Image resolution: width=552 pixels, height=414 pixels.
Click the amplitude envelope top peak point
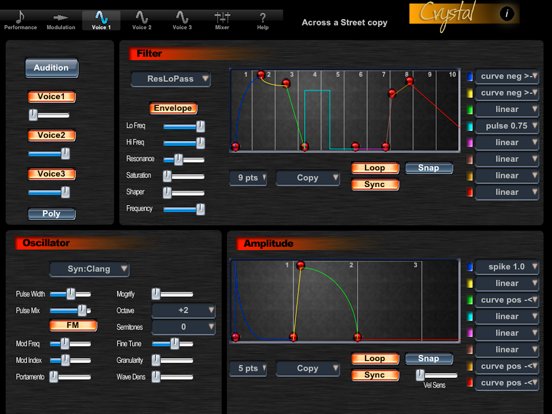tap(300, 265)
